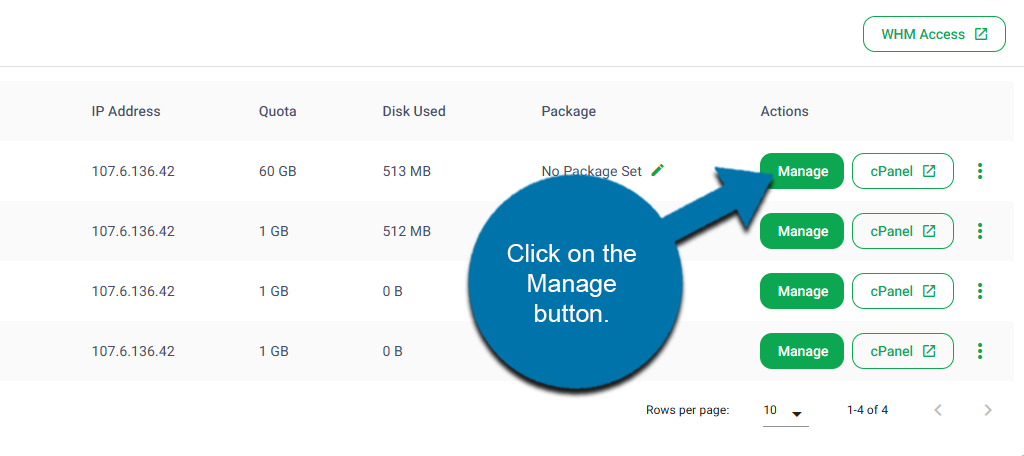This screenshot has height=456, width=1024.
Task: Click the Disk Used column header
Action: click(x=414, y=111)
